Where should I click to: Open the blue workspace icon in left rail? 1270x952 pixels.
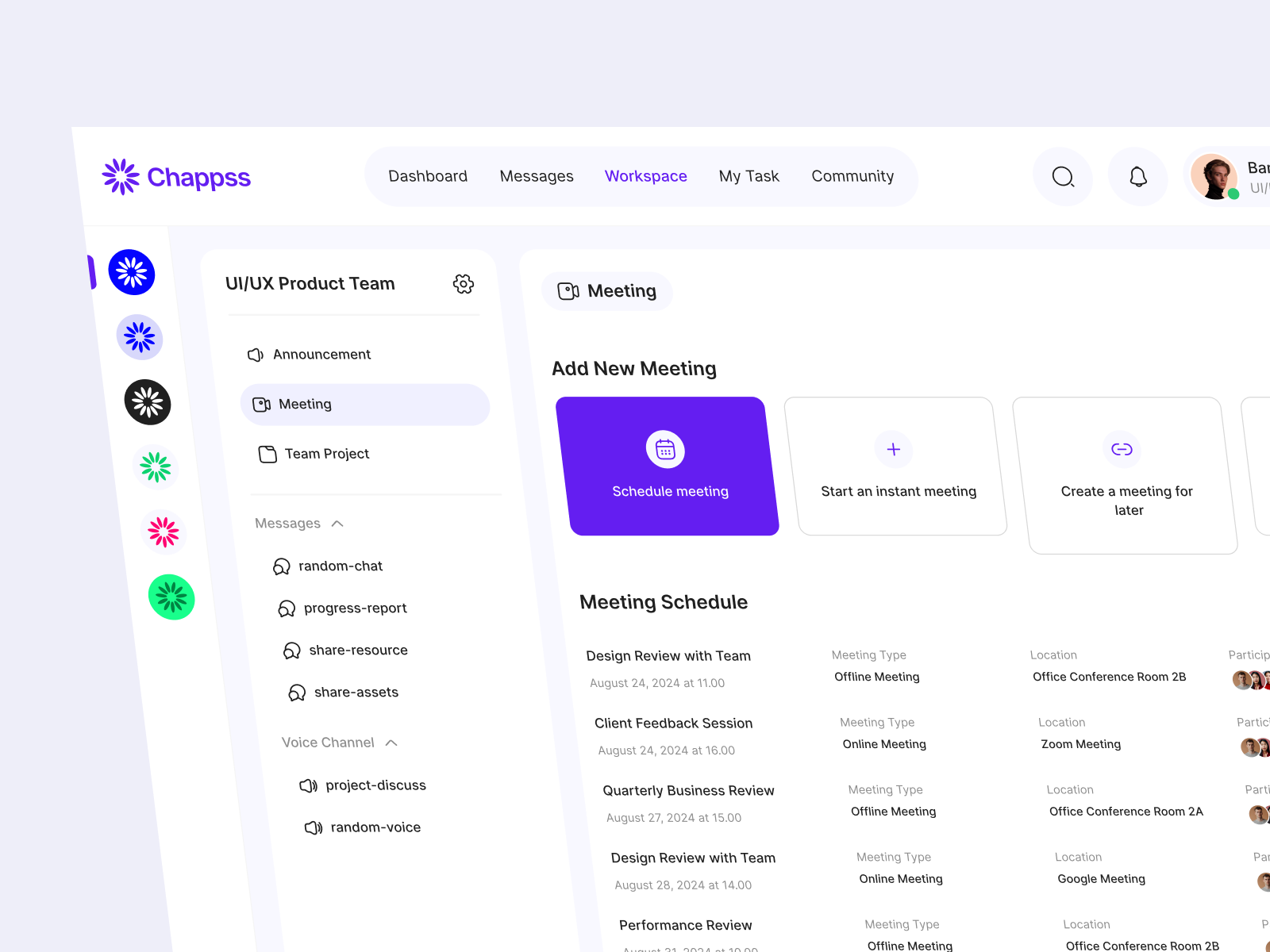pos(132,271)
